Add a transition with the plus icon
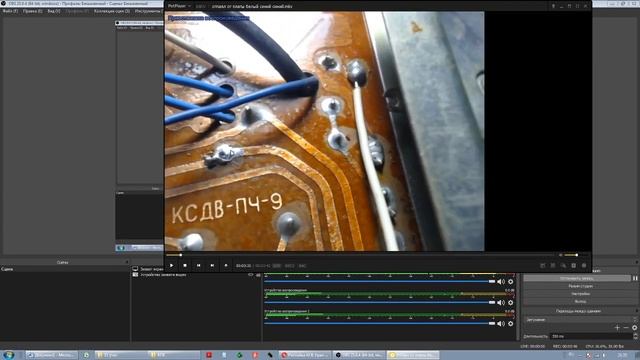The image size is (640, 360). pyautogui.click(x=617, y=327)
